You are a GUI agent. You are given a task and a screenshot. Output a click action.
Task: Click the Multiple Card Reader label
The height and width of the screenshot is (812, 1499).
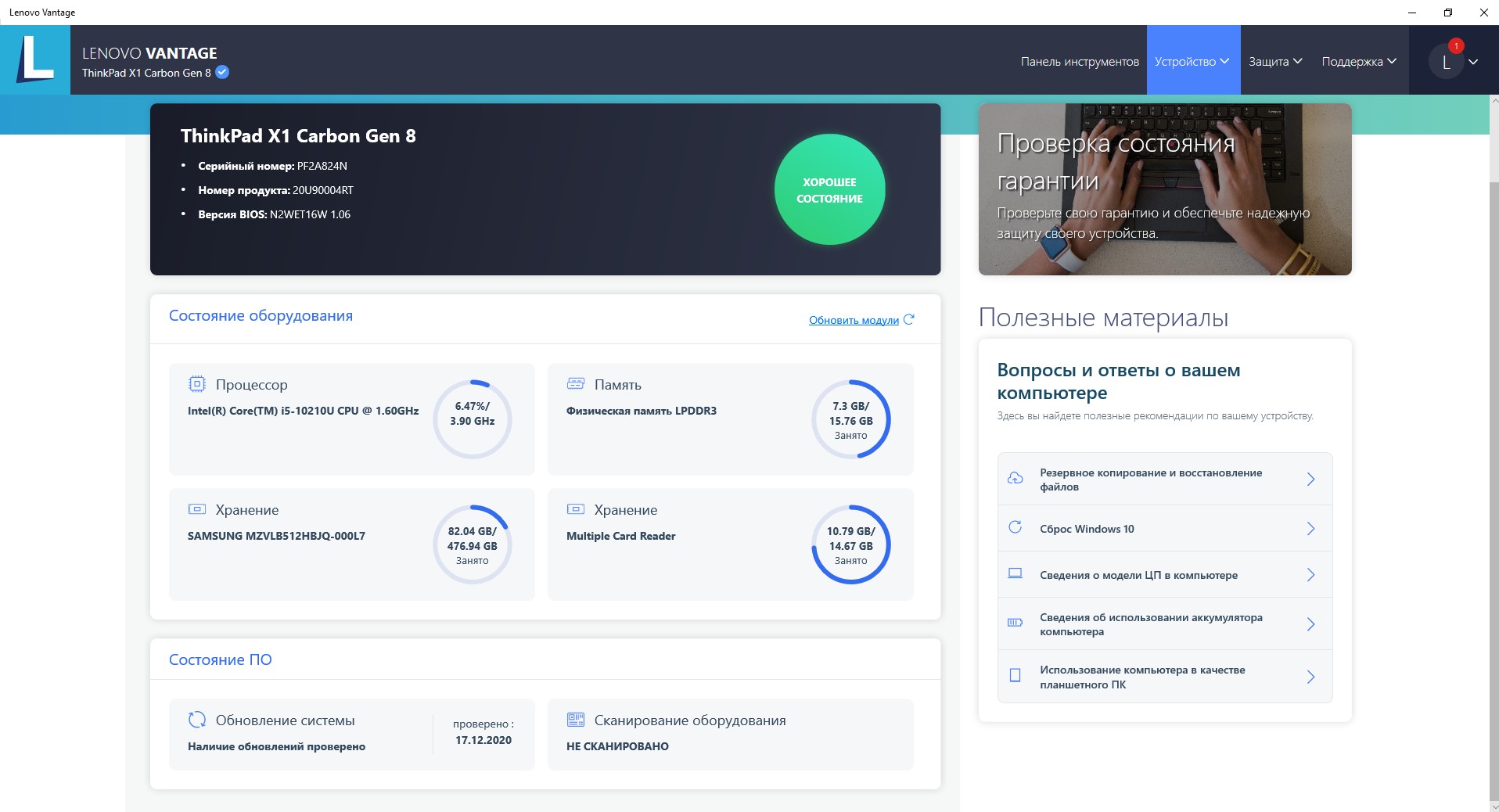[x=620, y=536]
